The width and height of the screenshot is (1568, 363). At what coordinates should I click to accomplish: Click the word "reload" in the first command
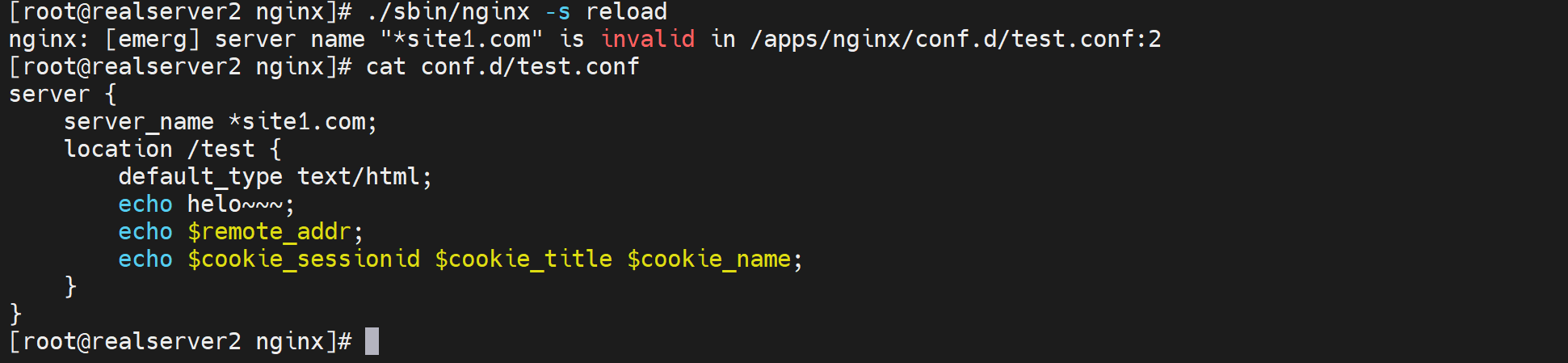tap(626, 12)
